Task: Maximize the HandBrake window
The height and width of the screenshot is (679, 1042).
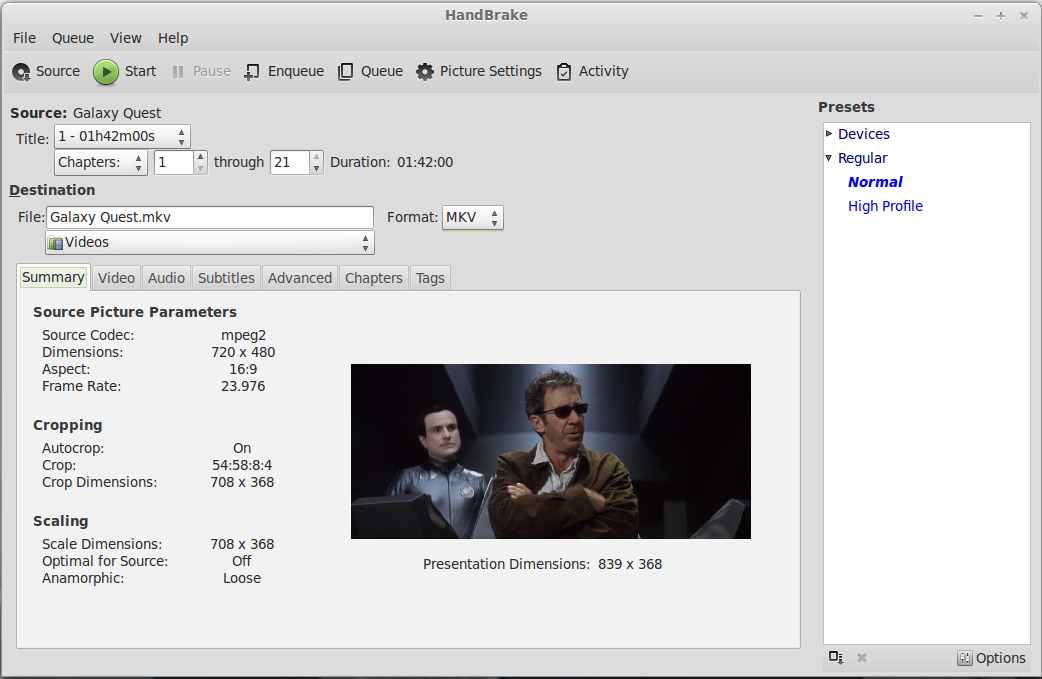Action: point(1001,16)
